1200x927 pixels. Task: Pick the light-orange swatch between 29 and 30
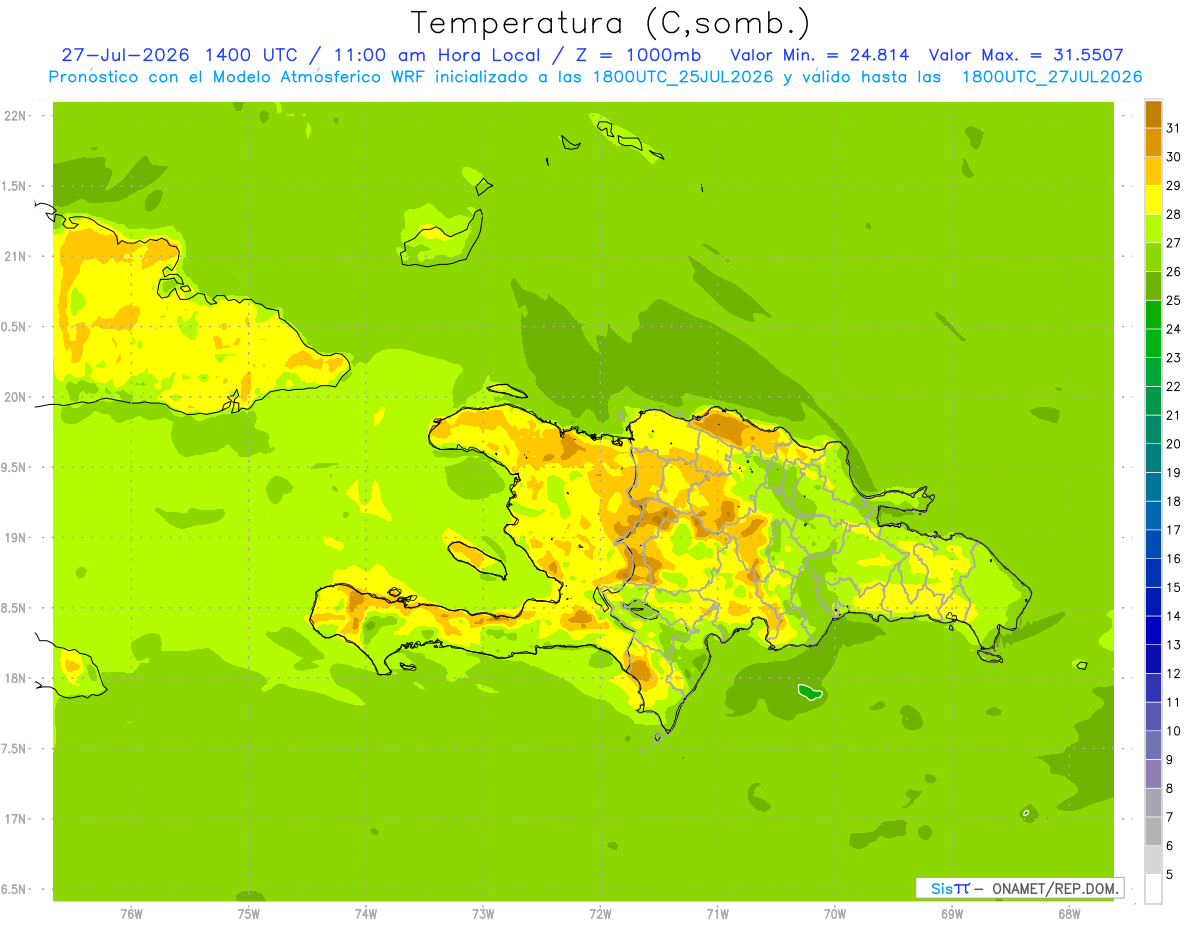1153,171
